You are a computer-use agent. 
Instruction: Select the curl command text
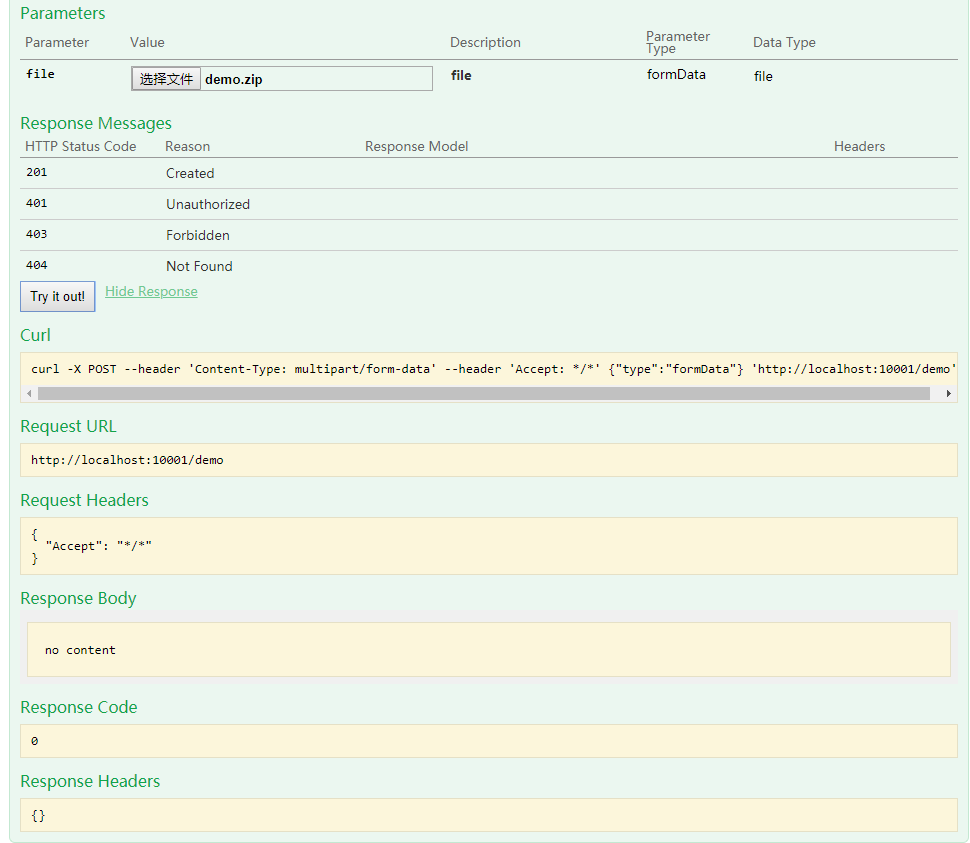pos(493,369)
